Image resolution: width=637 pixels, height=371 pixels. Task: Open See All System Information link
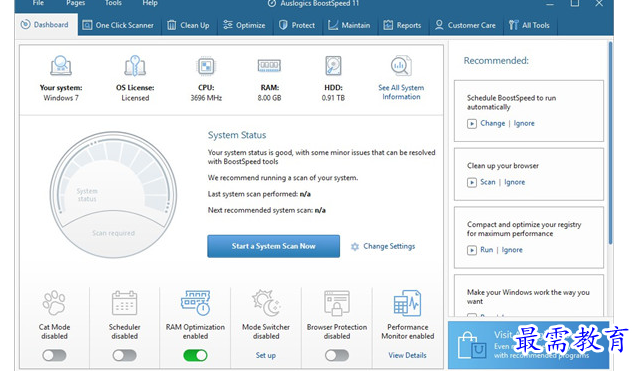pyautogui.click(x=401, y=92)
